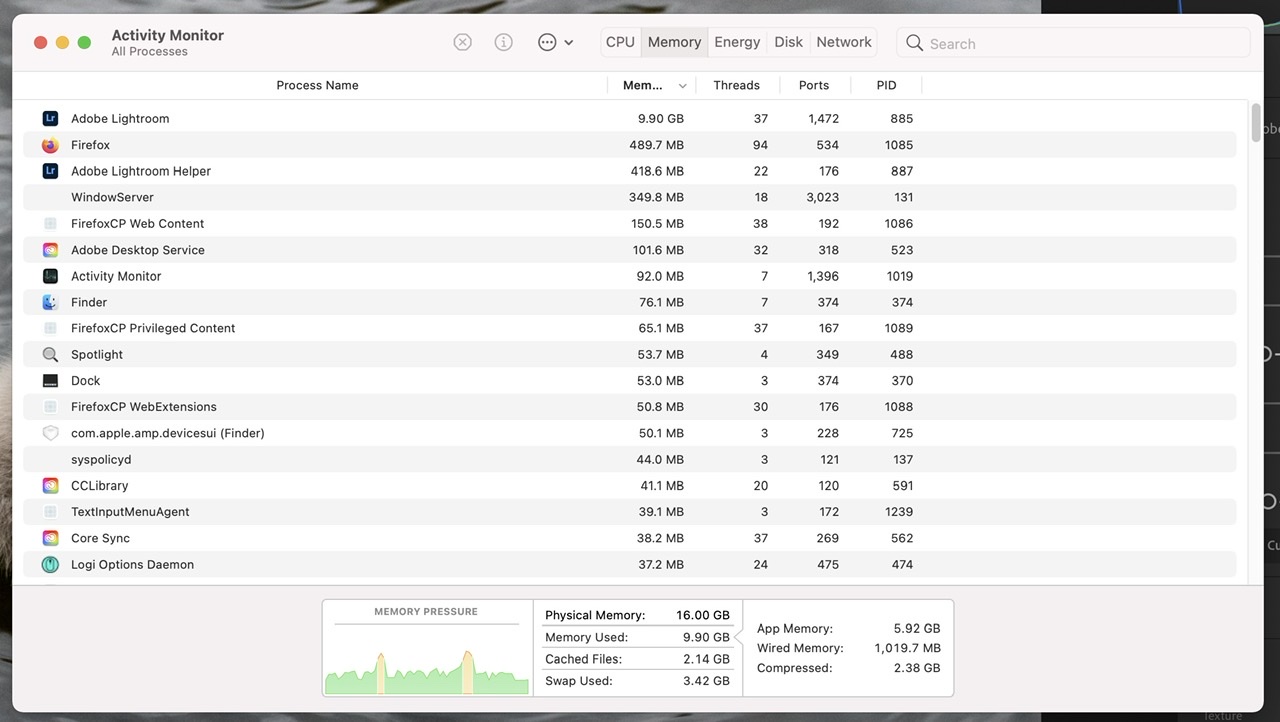Click the Adobe Lightroom Helper icon

[x=50, y=171]
